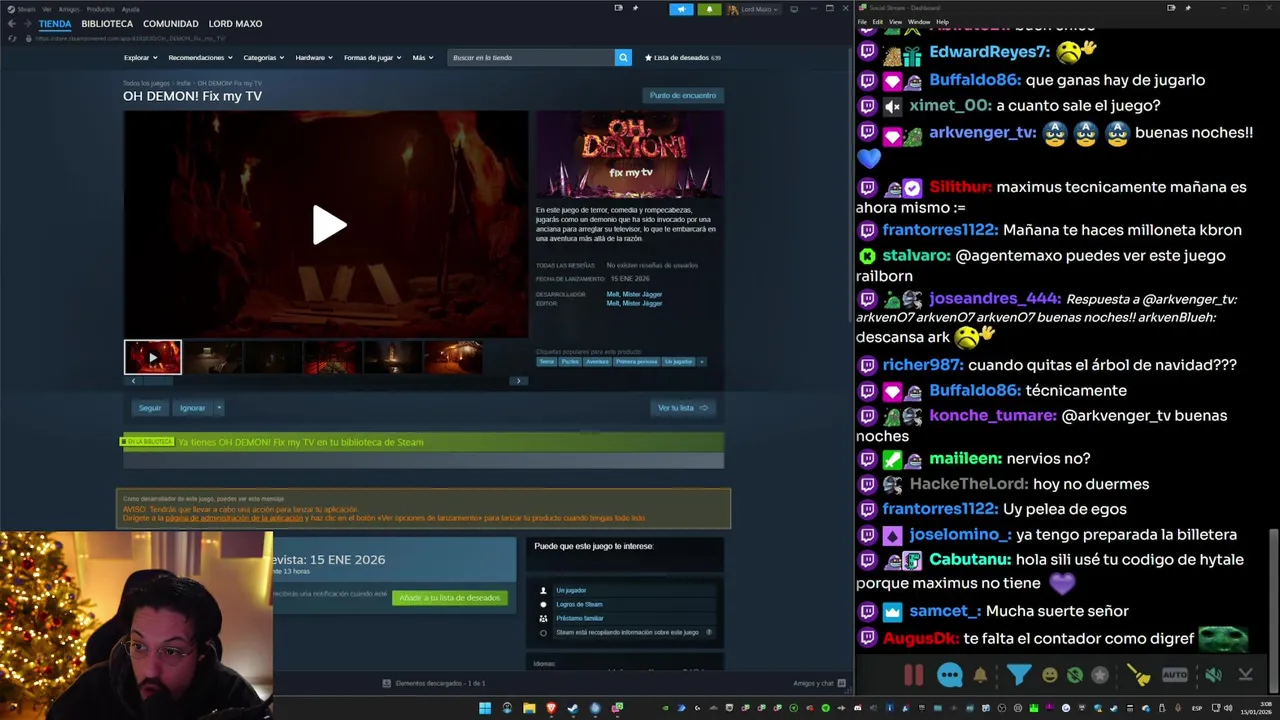This screenshot has width=1280, height=720.
Task: Open the LORD MAXO profile tab
Action: (235, 24)
